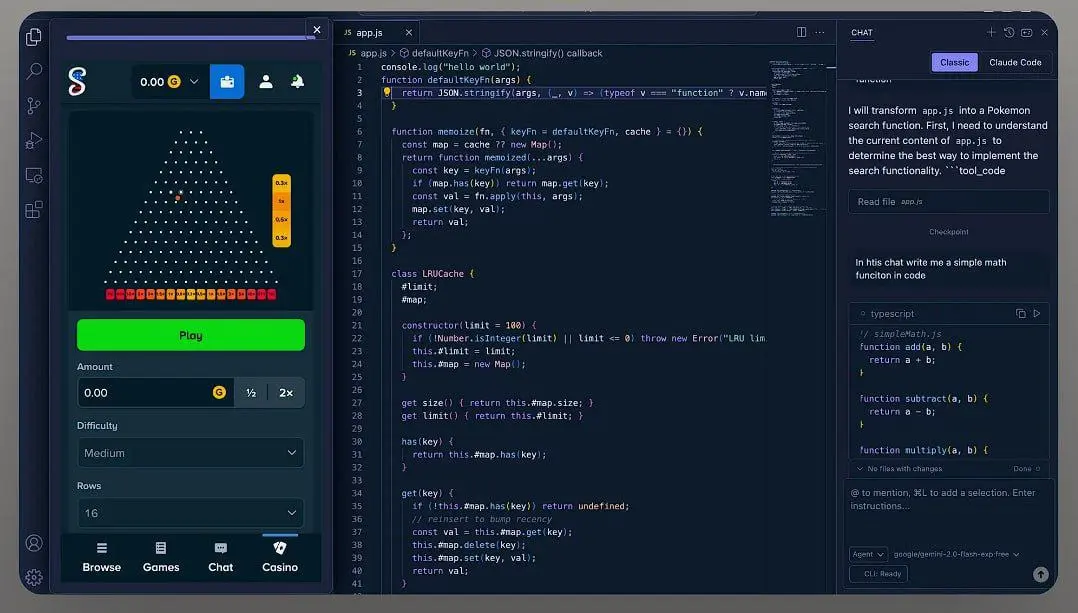Open the Extensions view
The width and height of the screenshot is (1078, 613).
[x=34, y=210]
